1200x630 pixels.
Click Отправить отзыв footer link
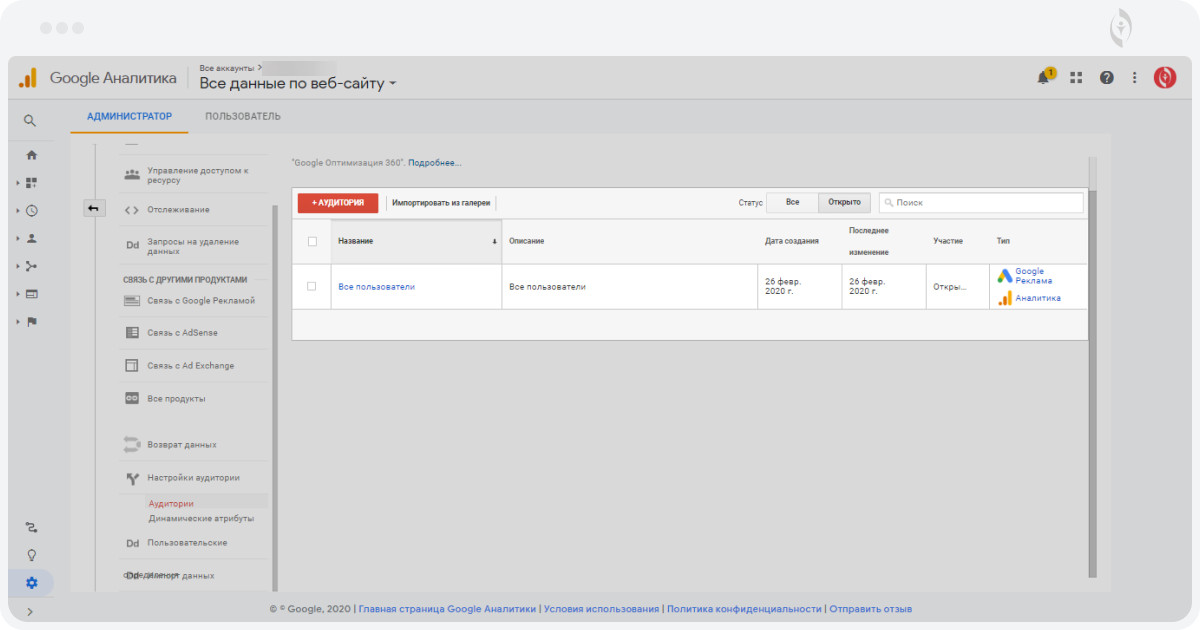tap(870, 608)
